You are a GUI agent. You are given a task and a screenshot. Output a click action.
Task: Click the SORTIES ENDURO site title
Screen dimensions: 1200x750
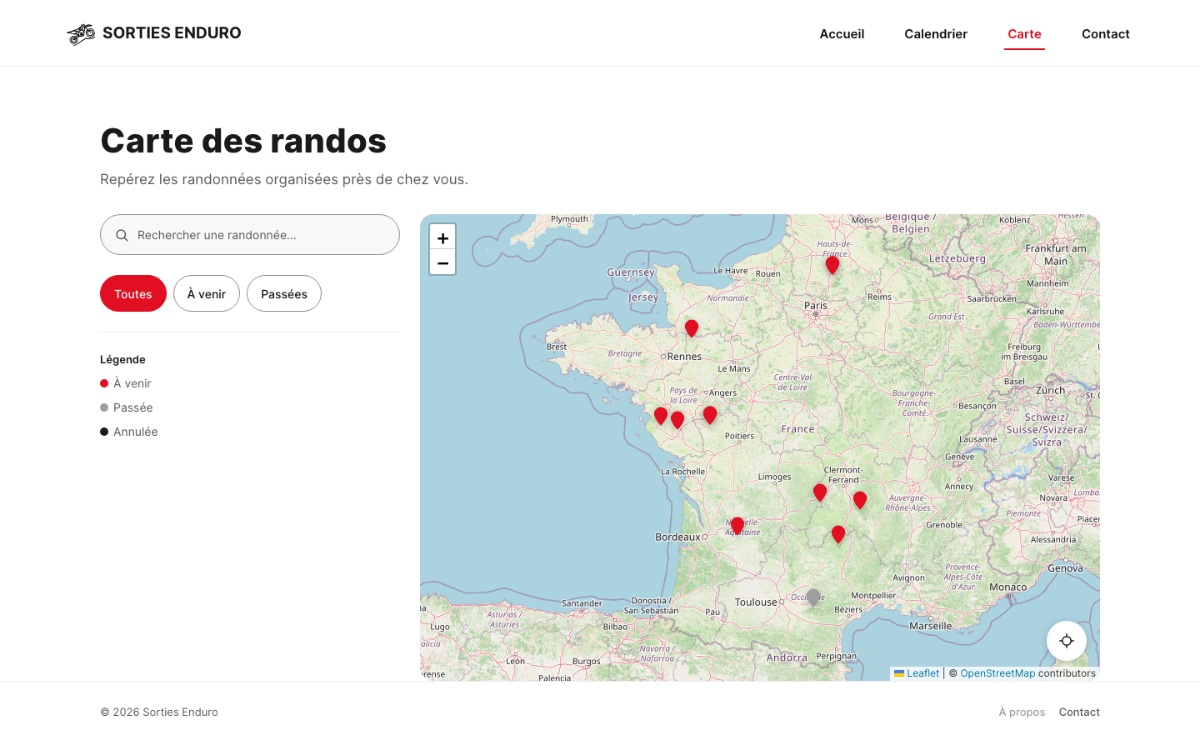click(x=172, y=33)
